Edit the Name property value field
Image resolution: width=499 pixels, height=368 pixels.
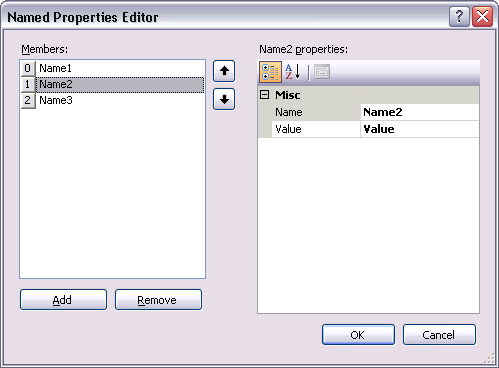click(420, 112)
